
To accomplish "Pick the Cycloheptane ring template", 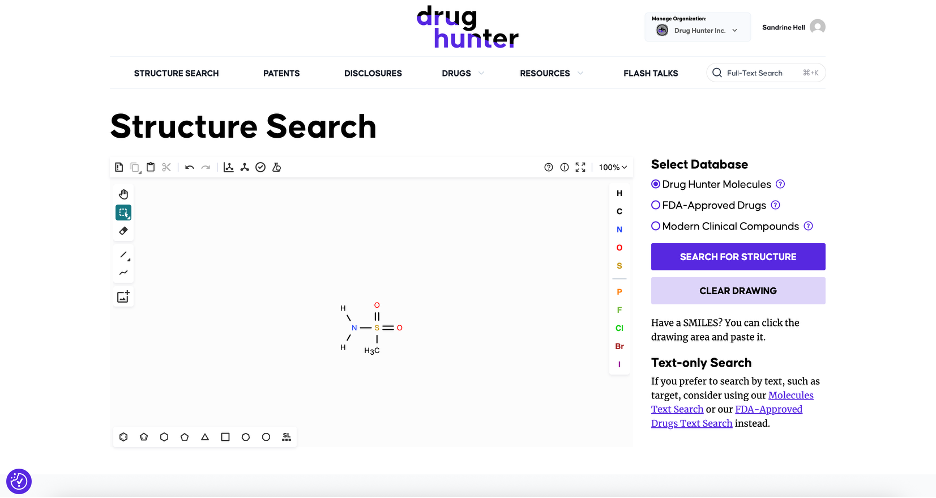I will 245,437.
